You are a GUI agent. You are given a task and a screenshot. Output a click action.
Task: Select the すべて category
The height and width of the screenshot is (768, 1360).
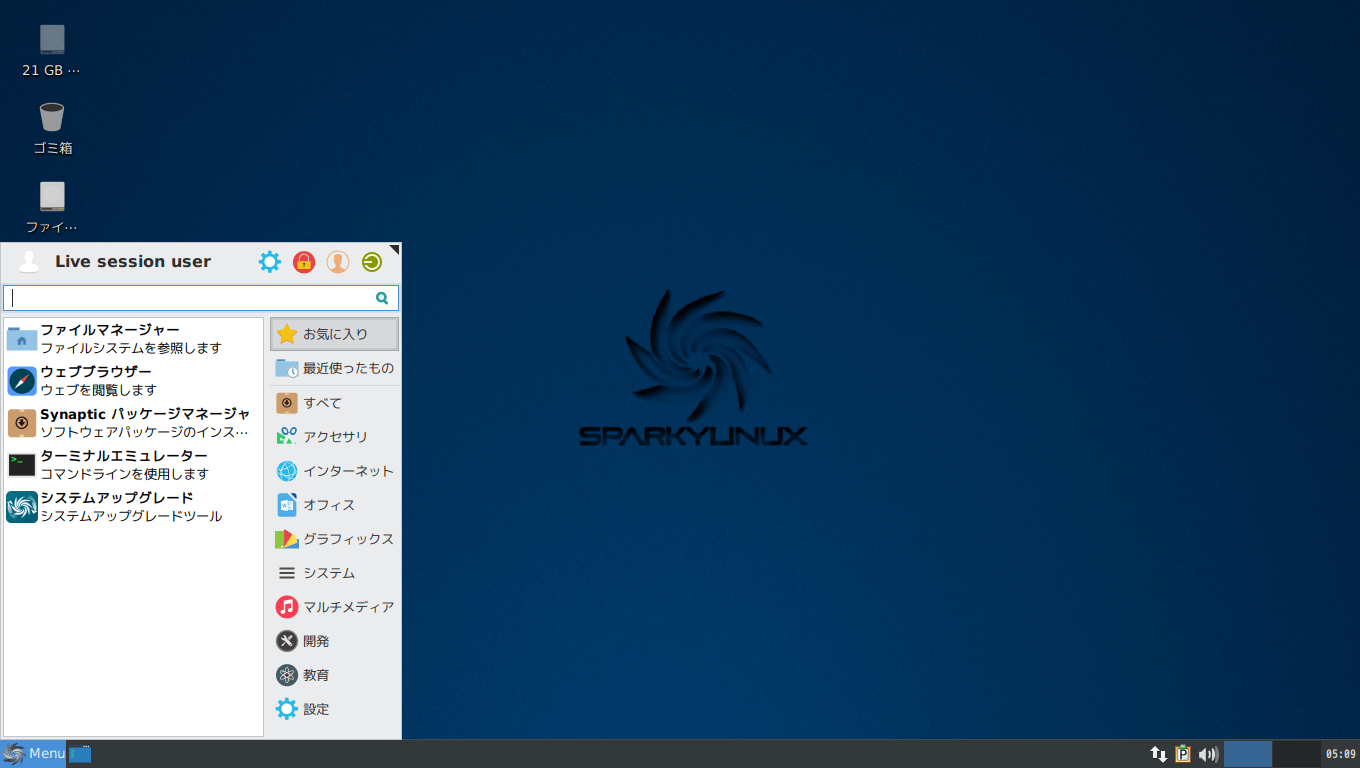pos(334,403)
